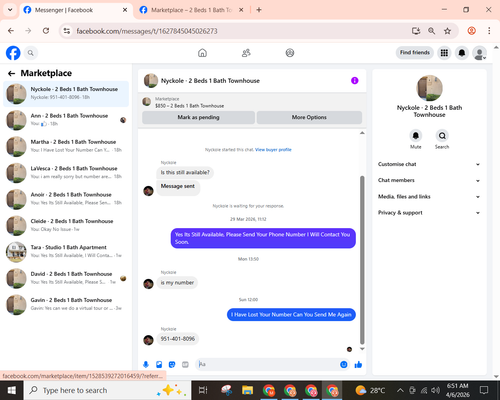The height and width of the screenshot is (400, 500).
Task: Open the notifications bell in the header
Action: pos(462,53)
